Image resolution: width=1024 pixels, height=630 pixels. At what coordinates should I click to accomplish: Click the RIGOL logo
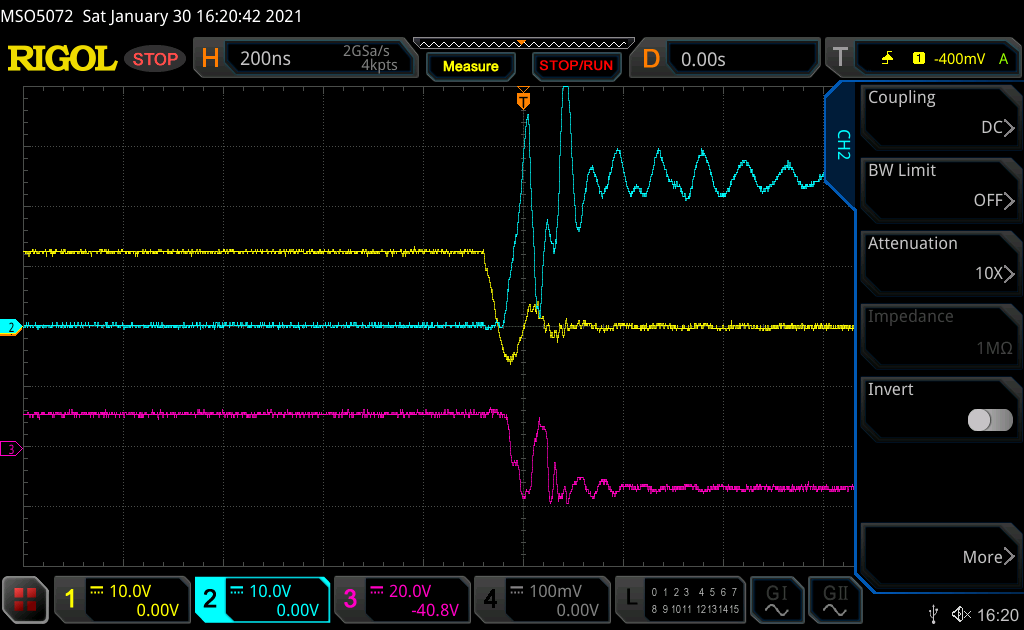tap(62, 59)
